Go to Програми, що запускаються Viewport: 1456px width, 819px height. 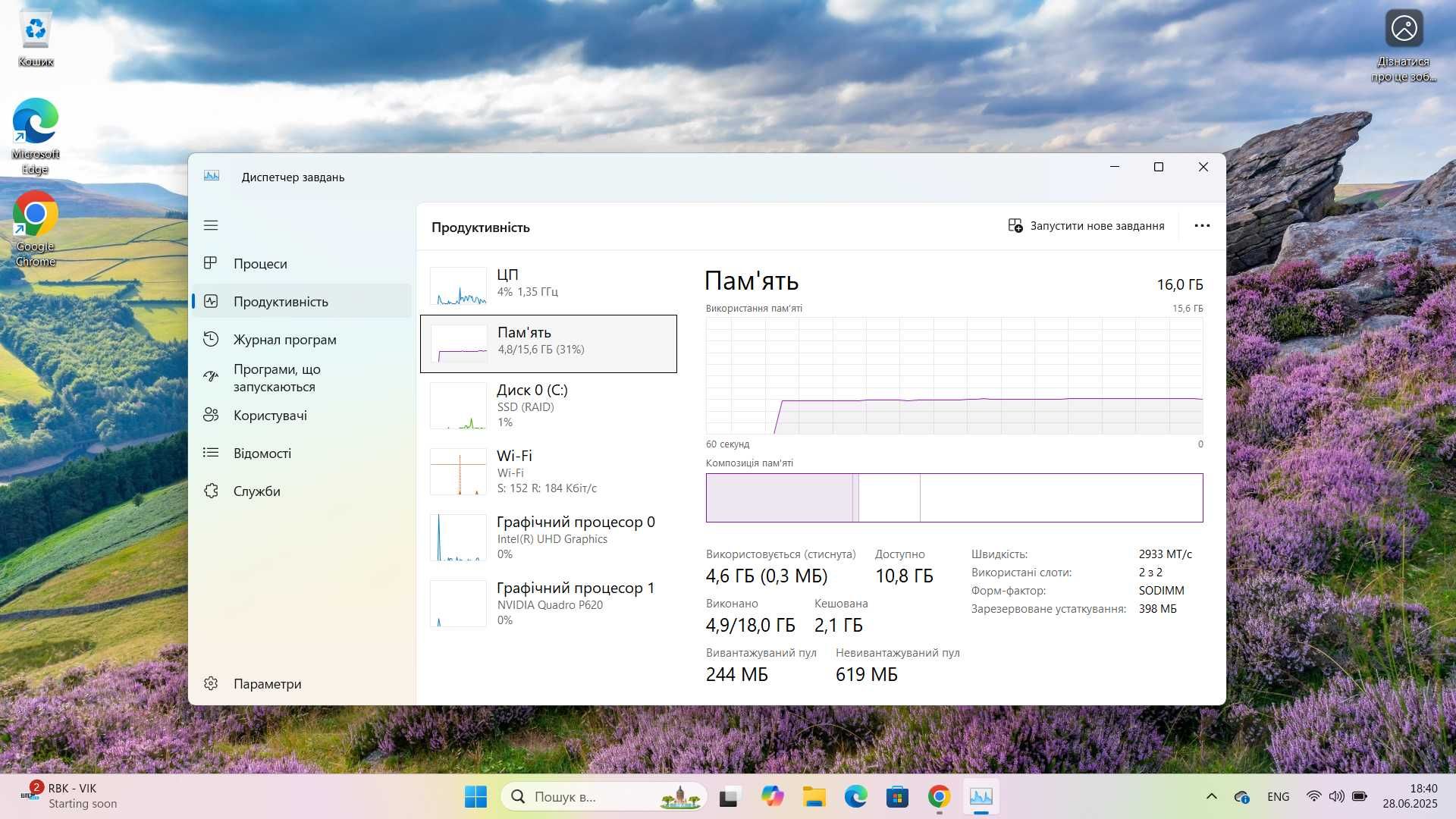point(301,378)
